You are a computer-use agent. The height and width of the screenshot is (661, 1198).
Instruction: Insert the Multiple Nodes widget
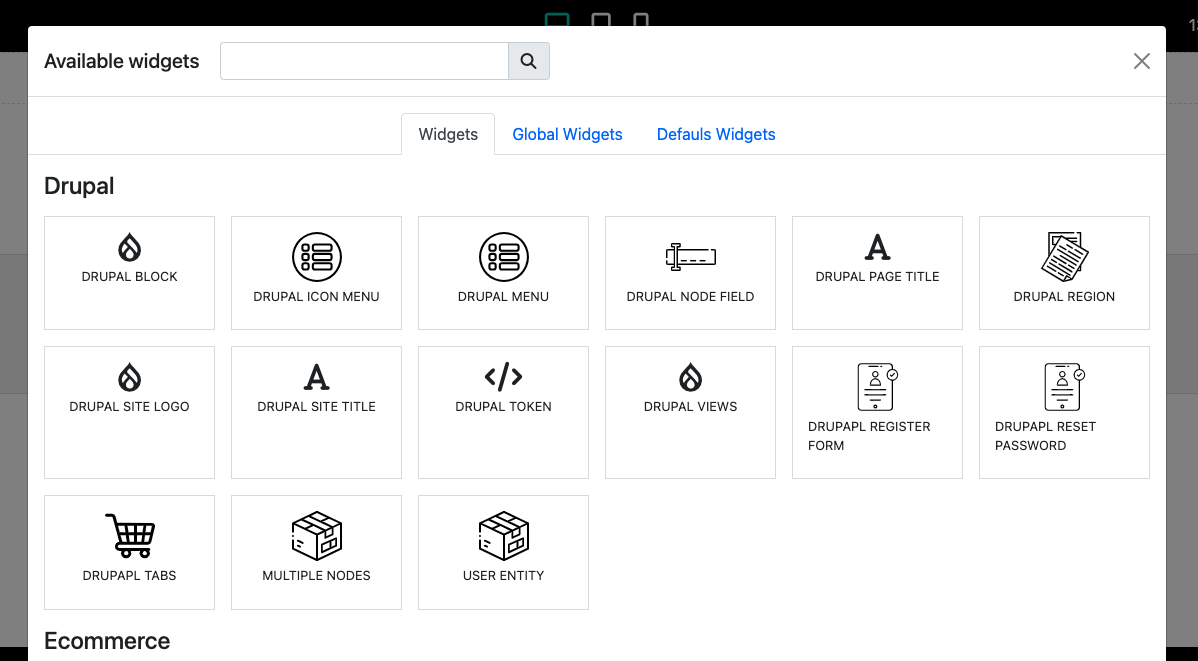(316, 552)
